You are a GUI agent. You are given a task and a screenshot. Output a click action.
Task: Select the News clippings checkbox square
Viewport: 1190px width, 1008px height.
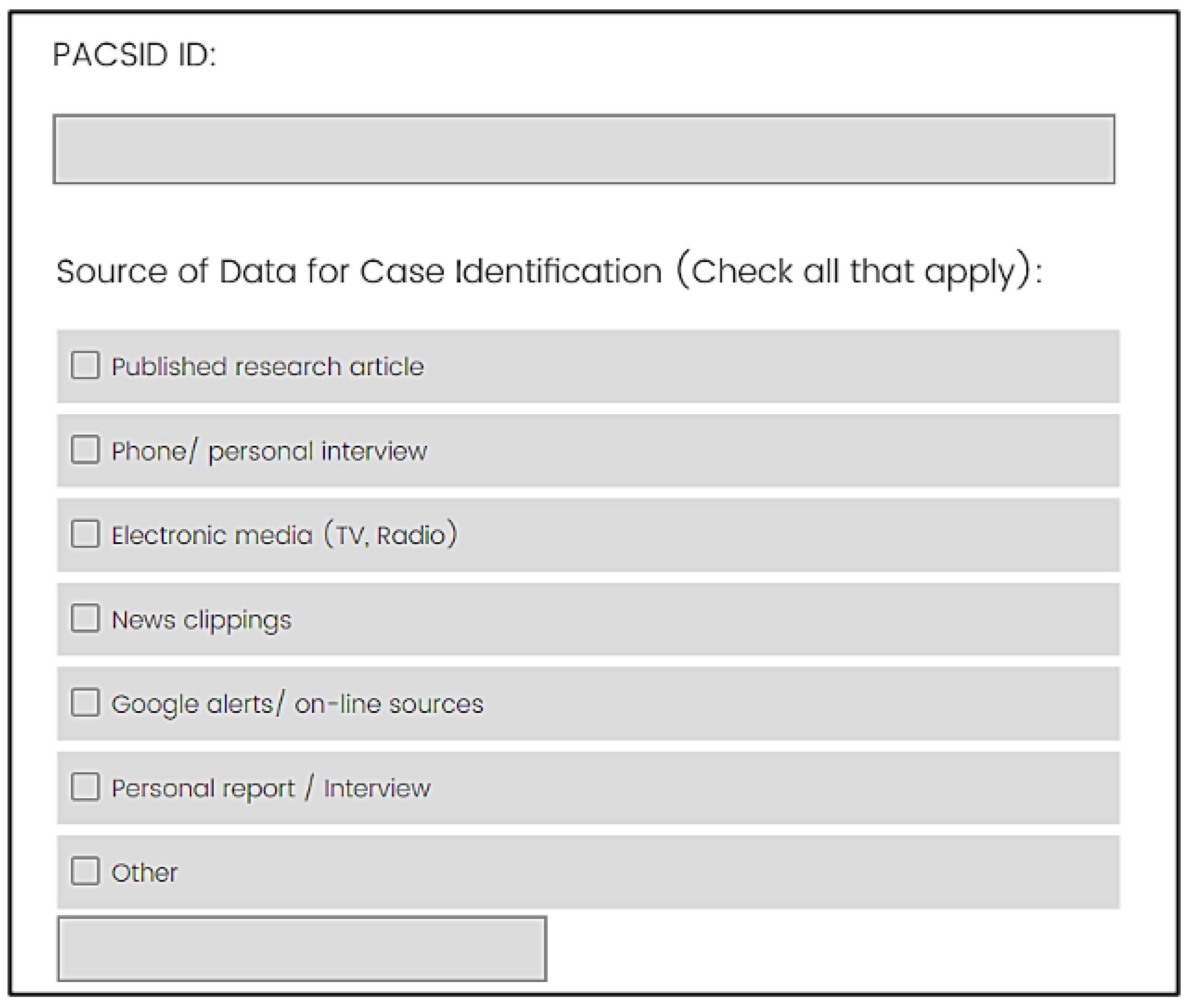pyautogui.click(x=85, y=618)
